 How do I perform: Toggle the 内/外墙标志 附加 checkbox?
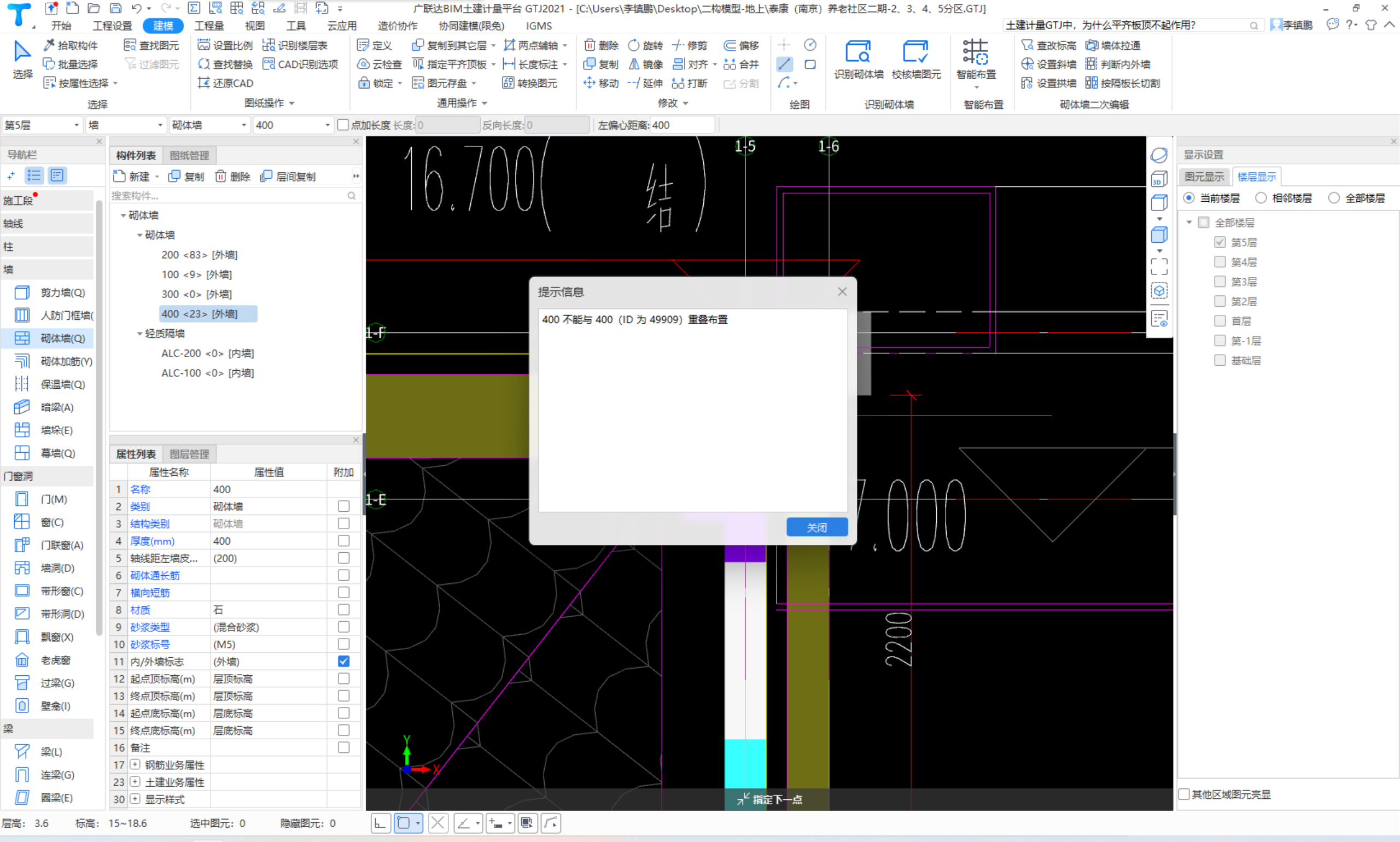coord(343,661)
